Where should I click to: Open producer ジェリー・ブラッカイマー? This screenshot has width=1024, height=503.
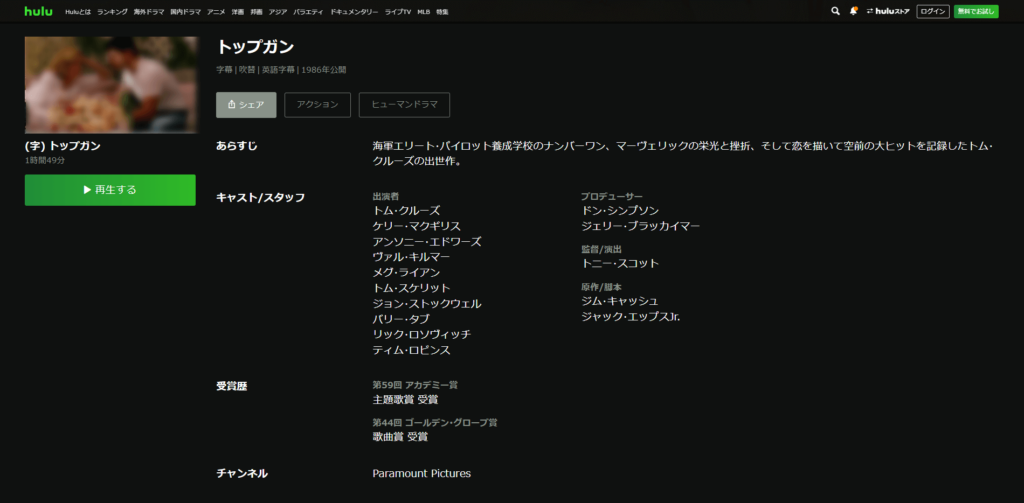pos(641,226)
